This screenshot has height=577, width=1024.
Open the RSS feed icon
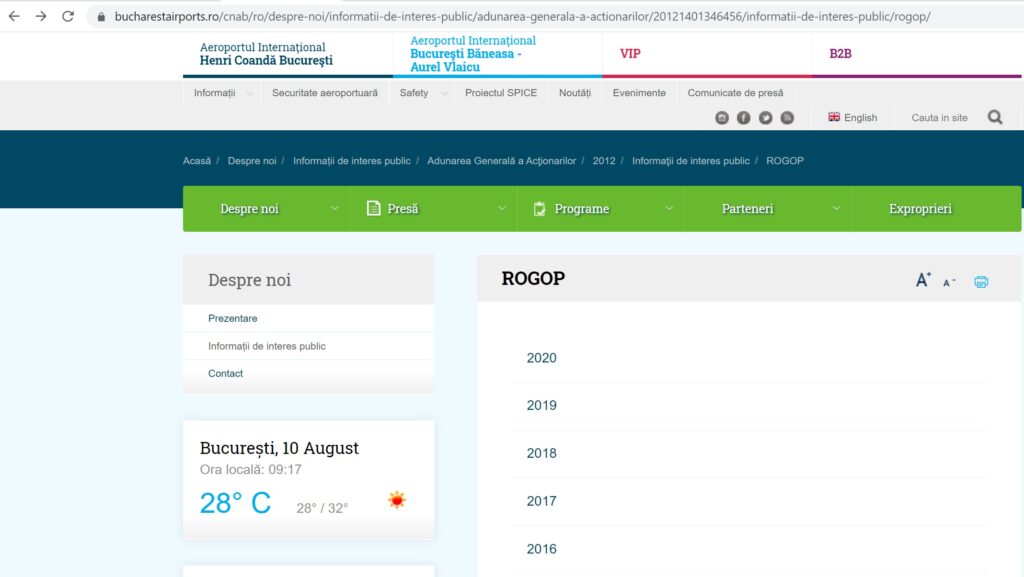(787, 117)
